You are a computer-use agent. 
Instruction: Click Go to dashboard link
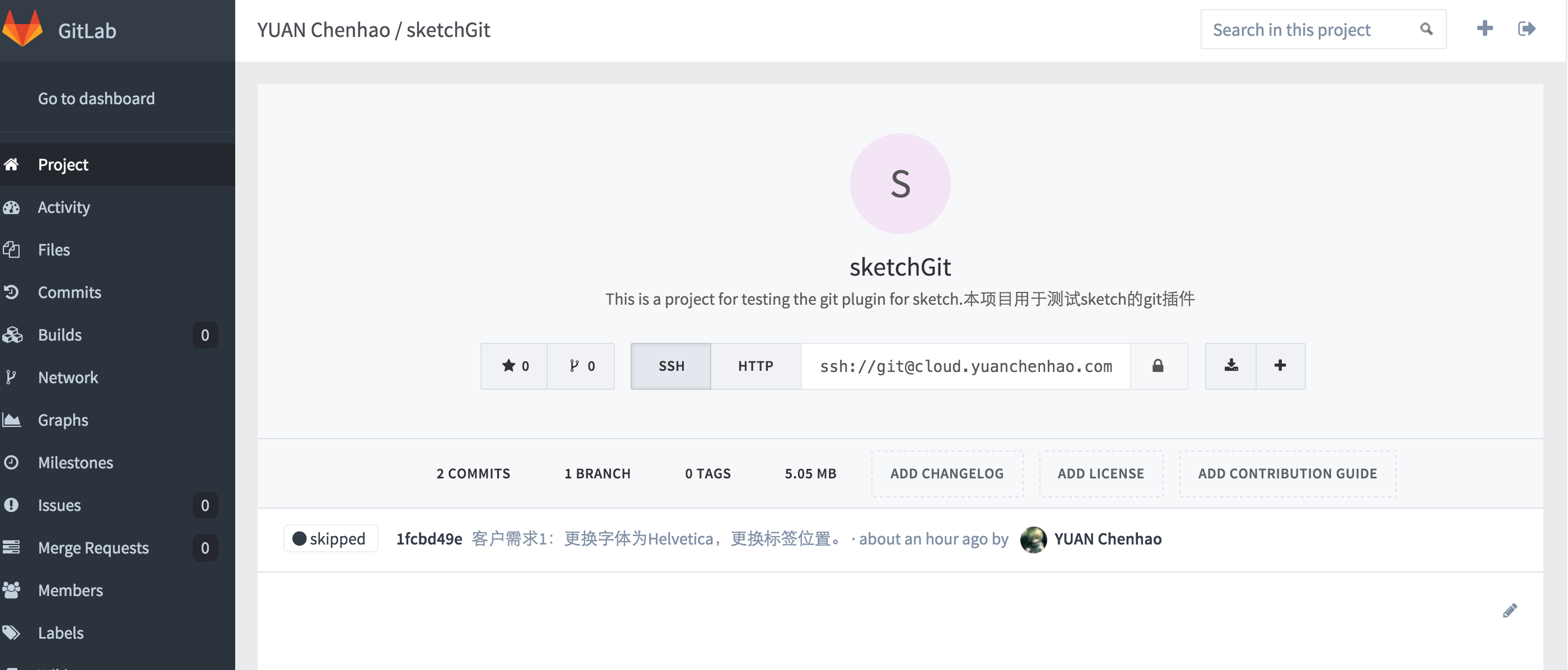96,97
